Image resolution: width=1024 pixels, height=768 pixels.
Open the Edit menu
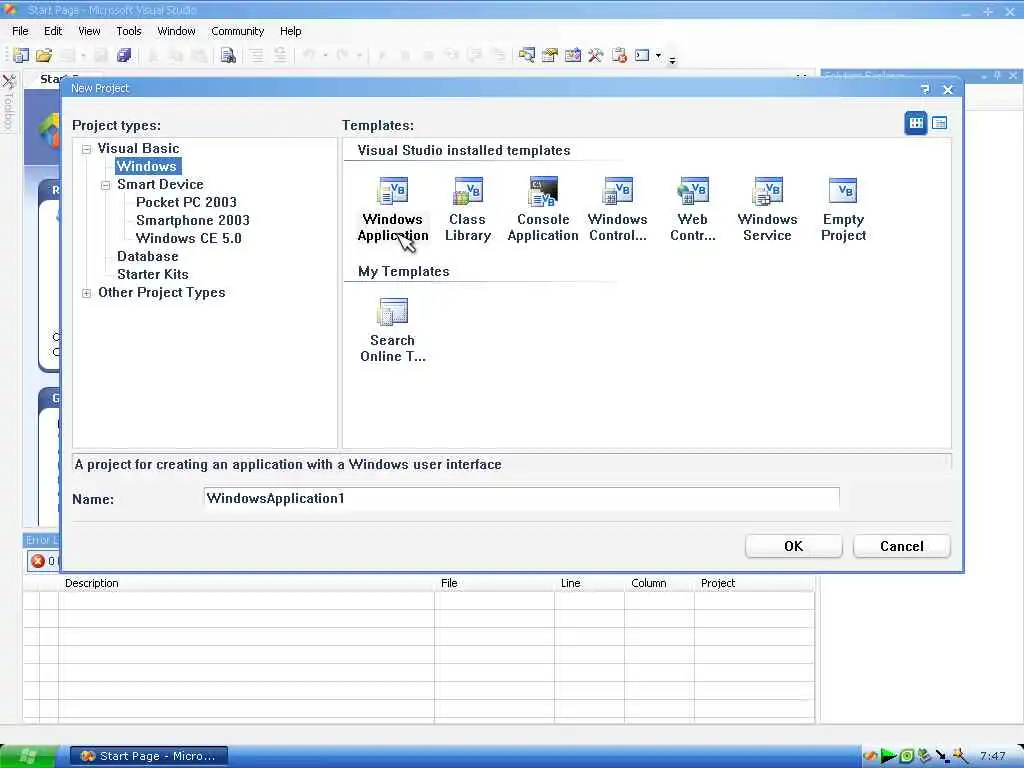coord(53,31)
